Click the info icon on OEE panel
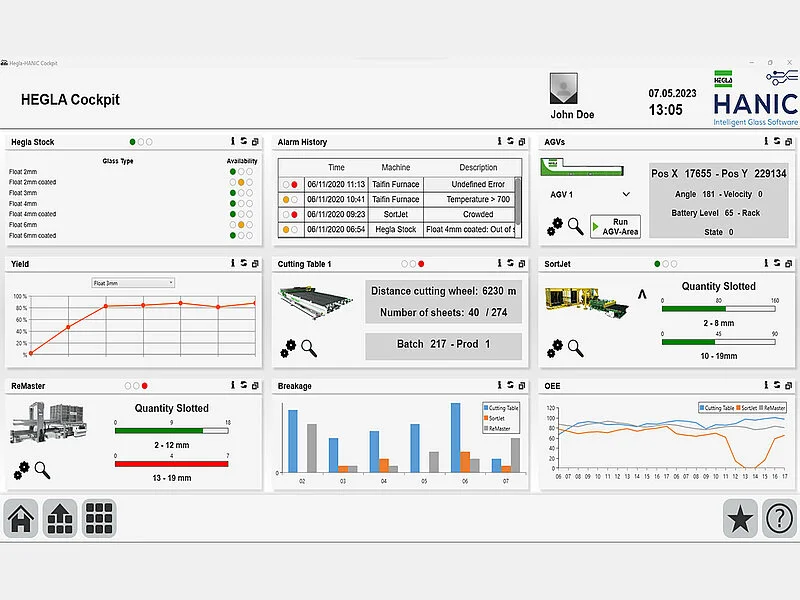The width and height of the screenshot is (800, 600). click(766, 385)
